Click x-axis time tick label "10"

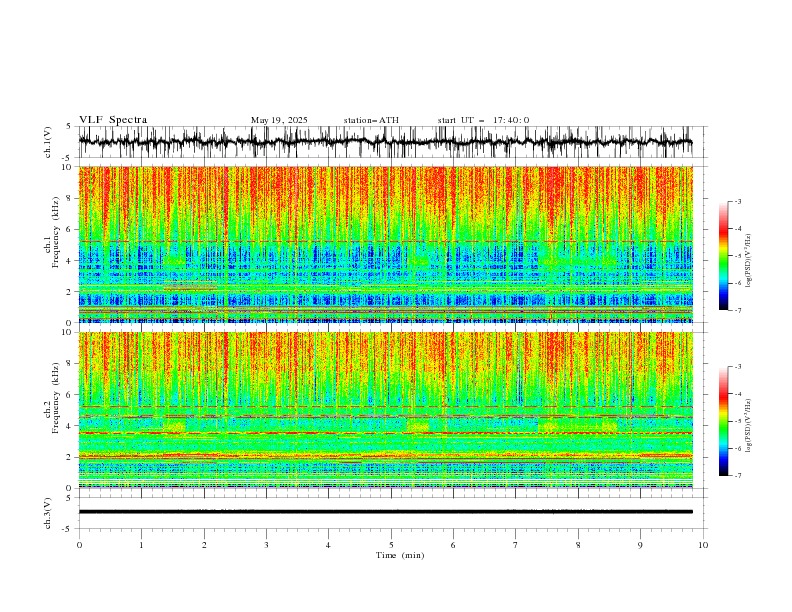tap(703, 545)
